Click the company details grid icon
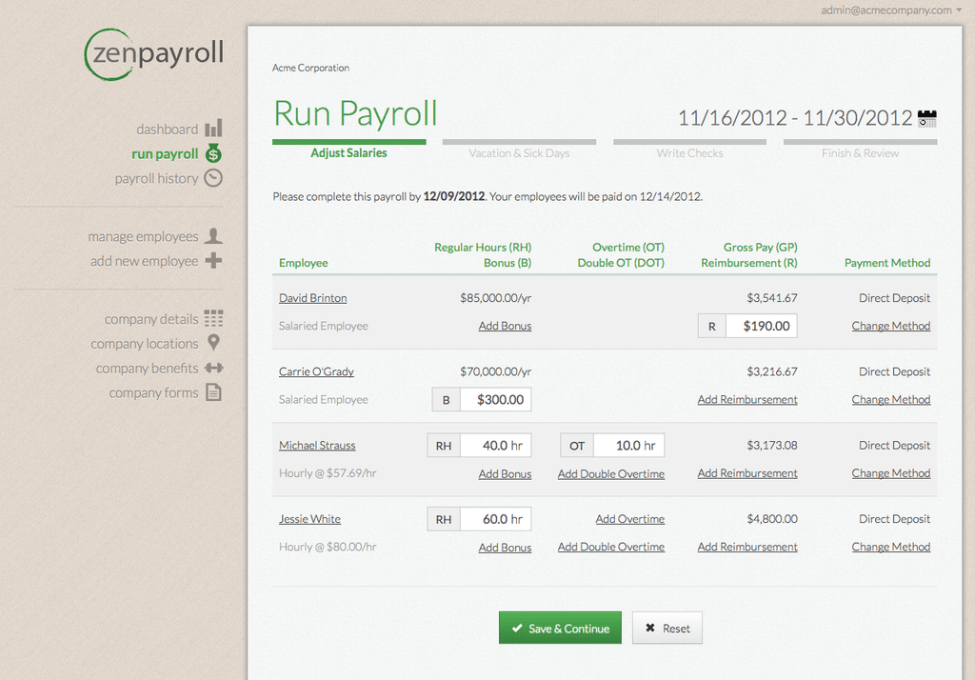Screen dimensions: 975x680 point(213,319)
